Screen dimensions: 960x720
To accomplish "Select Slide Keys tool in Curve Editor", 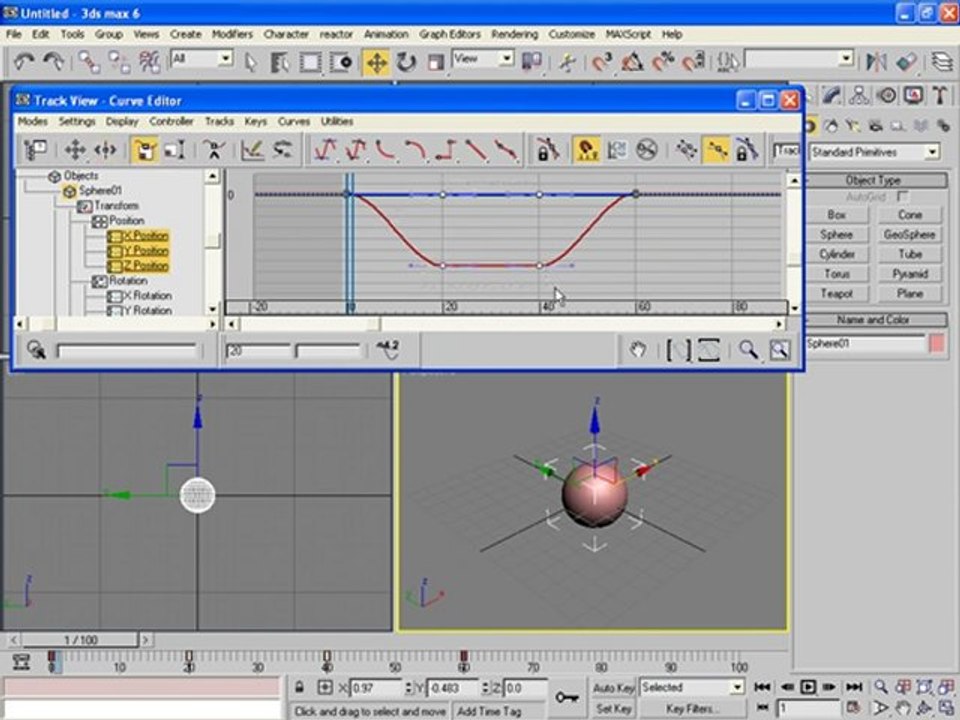I will [105, 149].
